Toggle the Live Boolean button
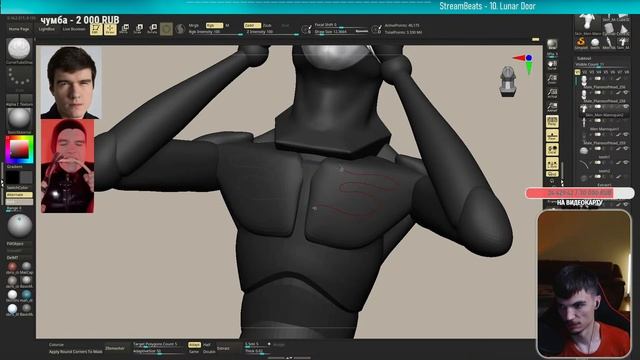 point(74,29)
